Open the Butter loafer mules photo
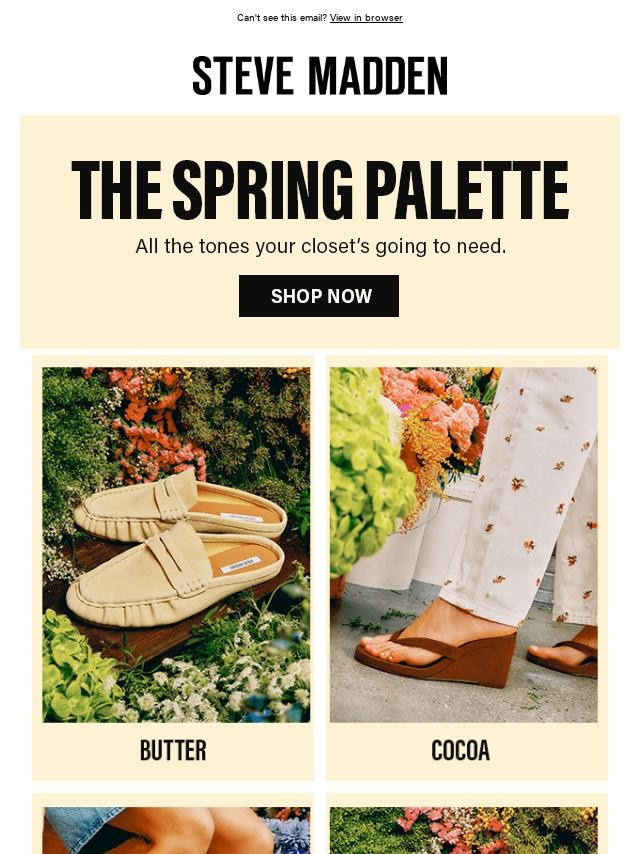640x854 pixels. pos(176,545)
